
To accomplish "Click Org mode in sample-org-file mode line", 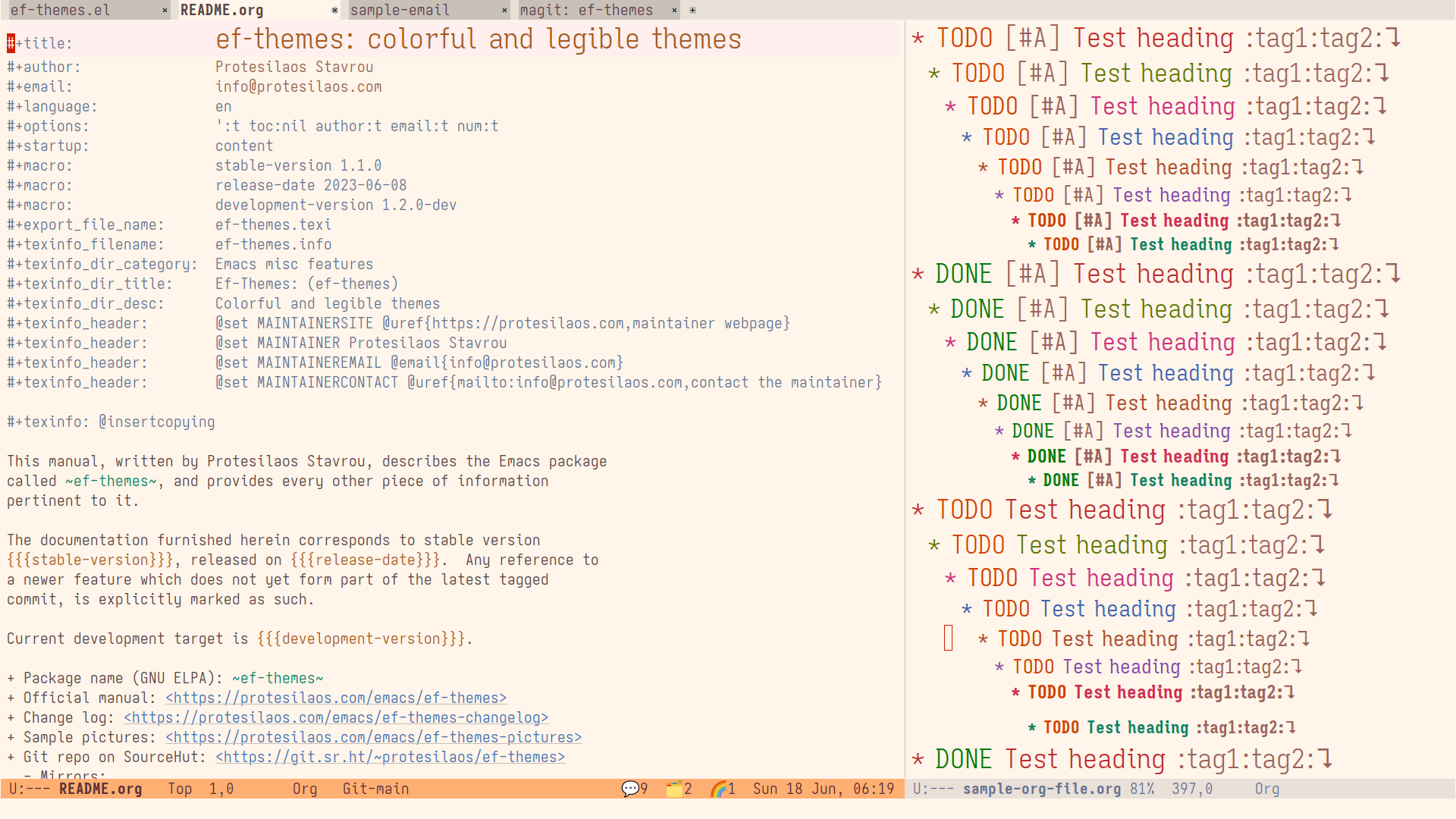I will point(1267,789).
